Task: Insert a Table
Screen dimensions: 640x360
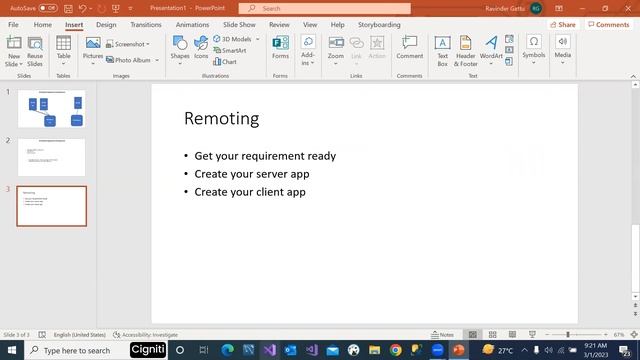Action: coord(63,51)
